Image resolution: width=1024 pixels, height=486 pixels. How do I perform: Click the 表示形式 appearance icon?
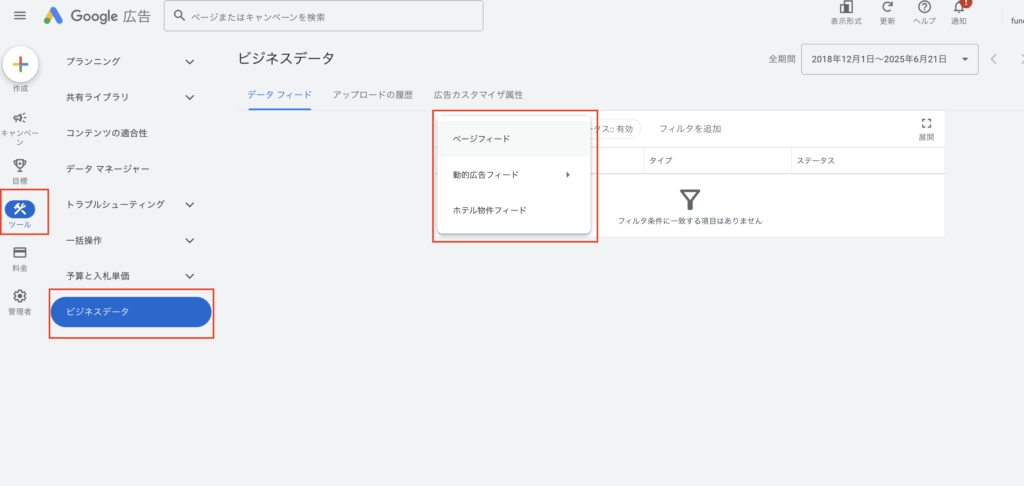coord(845,10)
